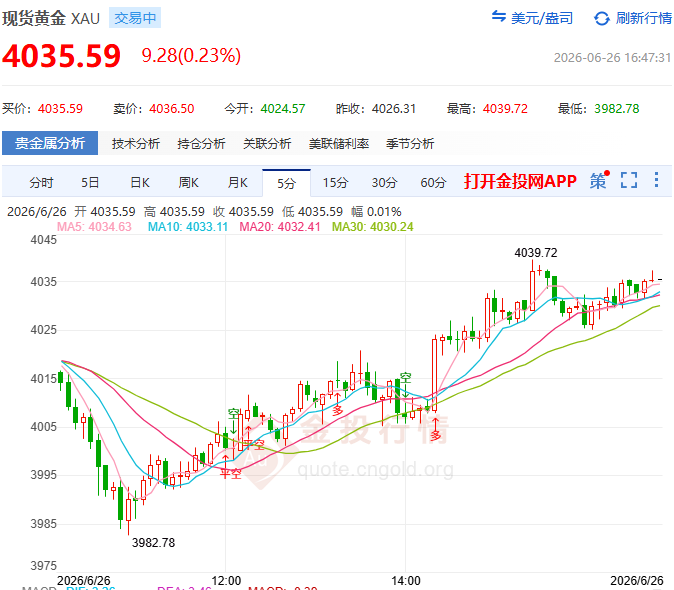Click the USD/ounce unit switch arrows icon
The image size is (674, 590).
pyautogui.click(x=498, y=17)
